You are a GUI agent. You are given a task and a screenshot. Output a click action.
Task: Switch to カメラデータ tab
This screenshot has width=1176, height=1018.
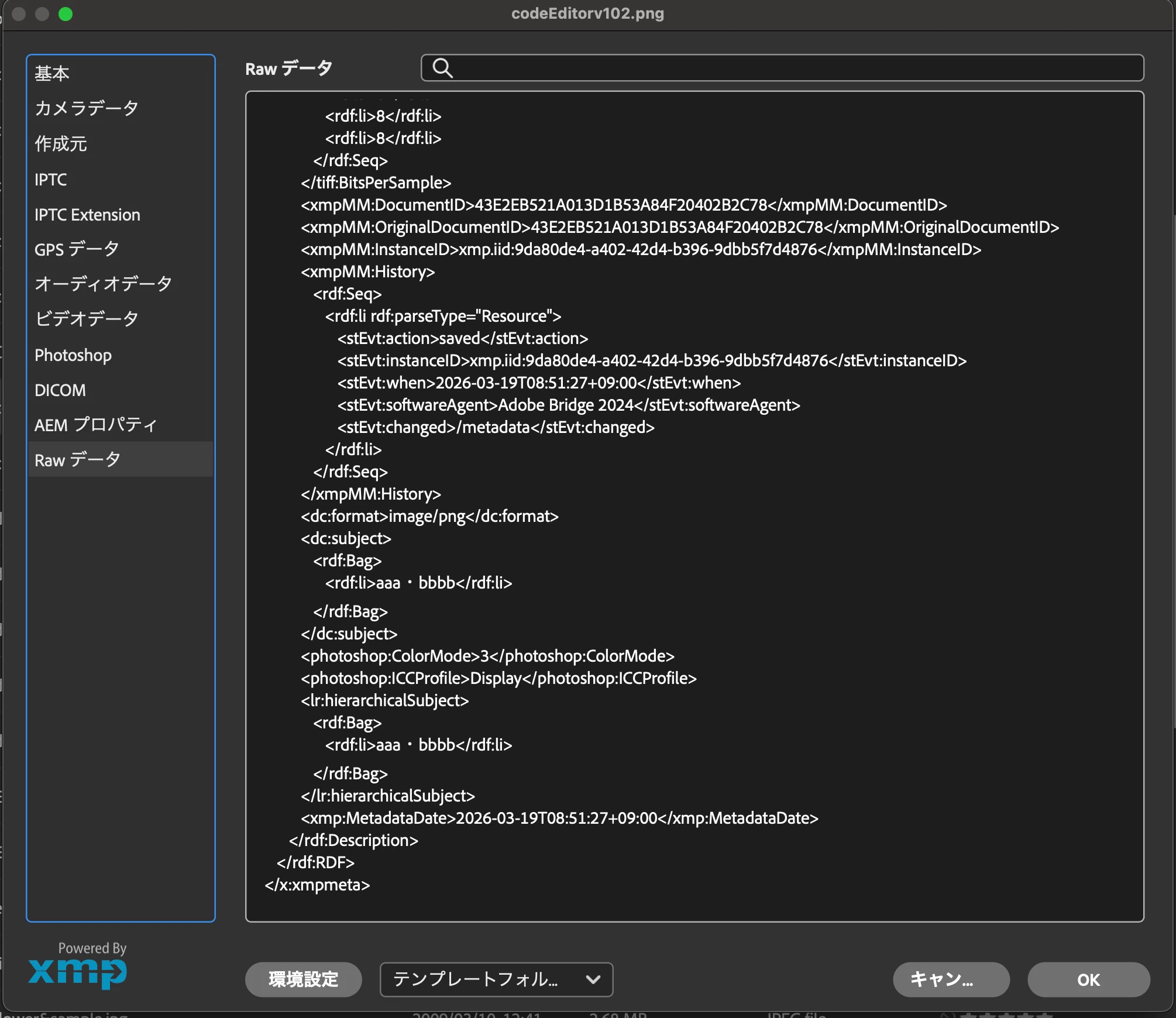(86, 108)
